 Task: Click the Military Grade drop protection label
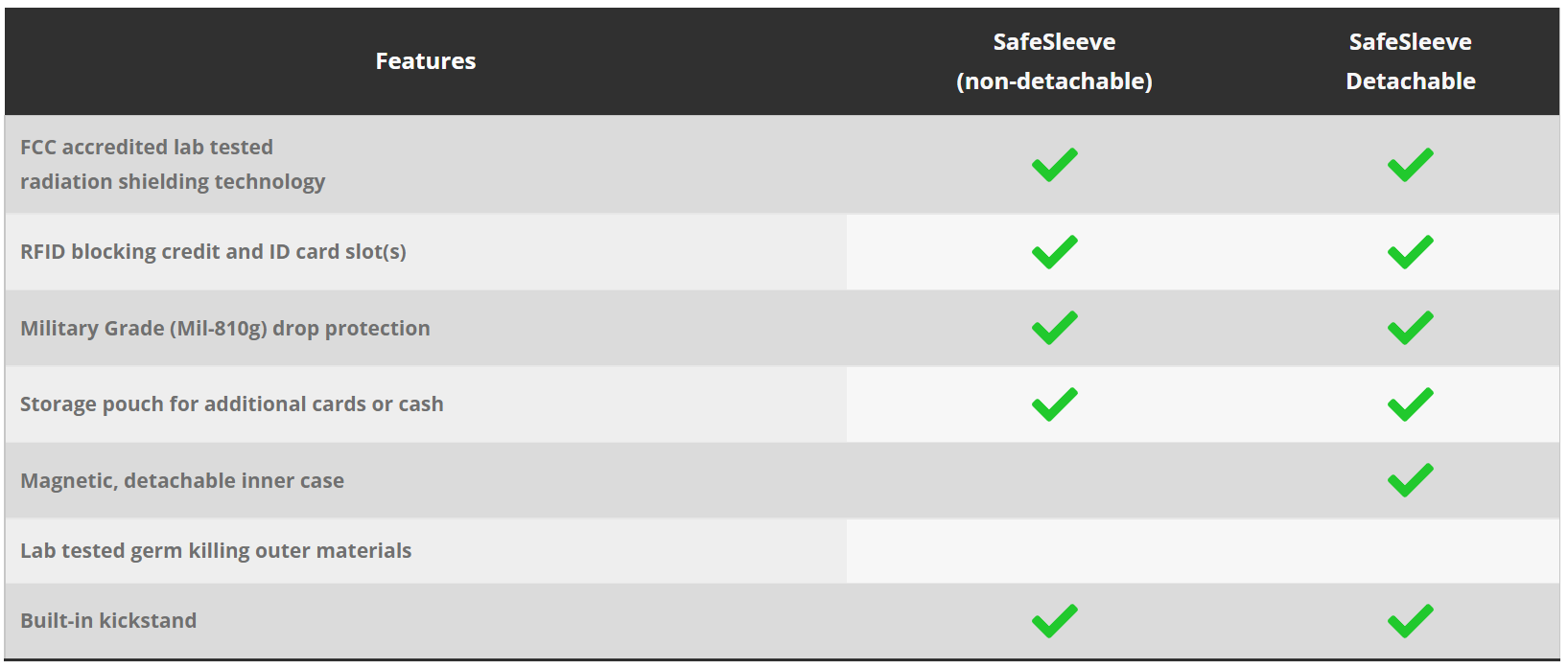225,329
